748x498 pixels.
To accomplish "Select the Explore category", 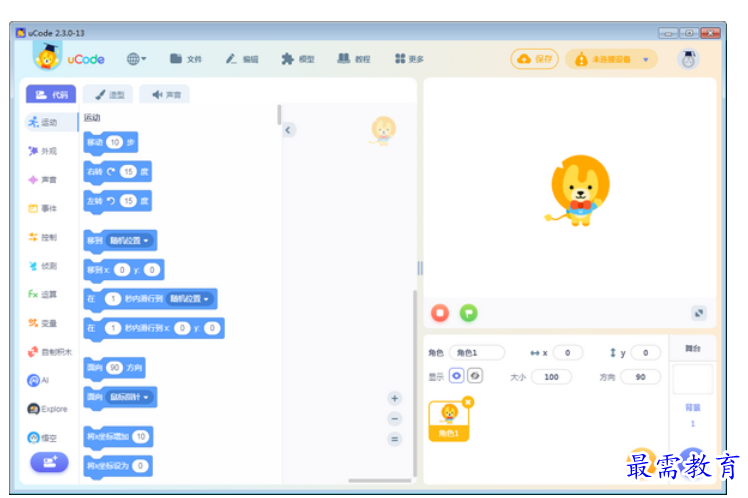I will 48,409.
